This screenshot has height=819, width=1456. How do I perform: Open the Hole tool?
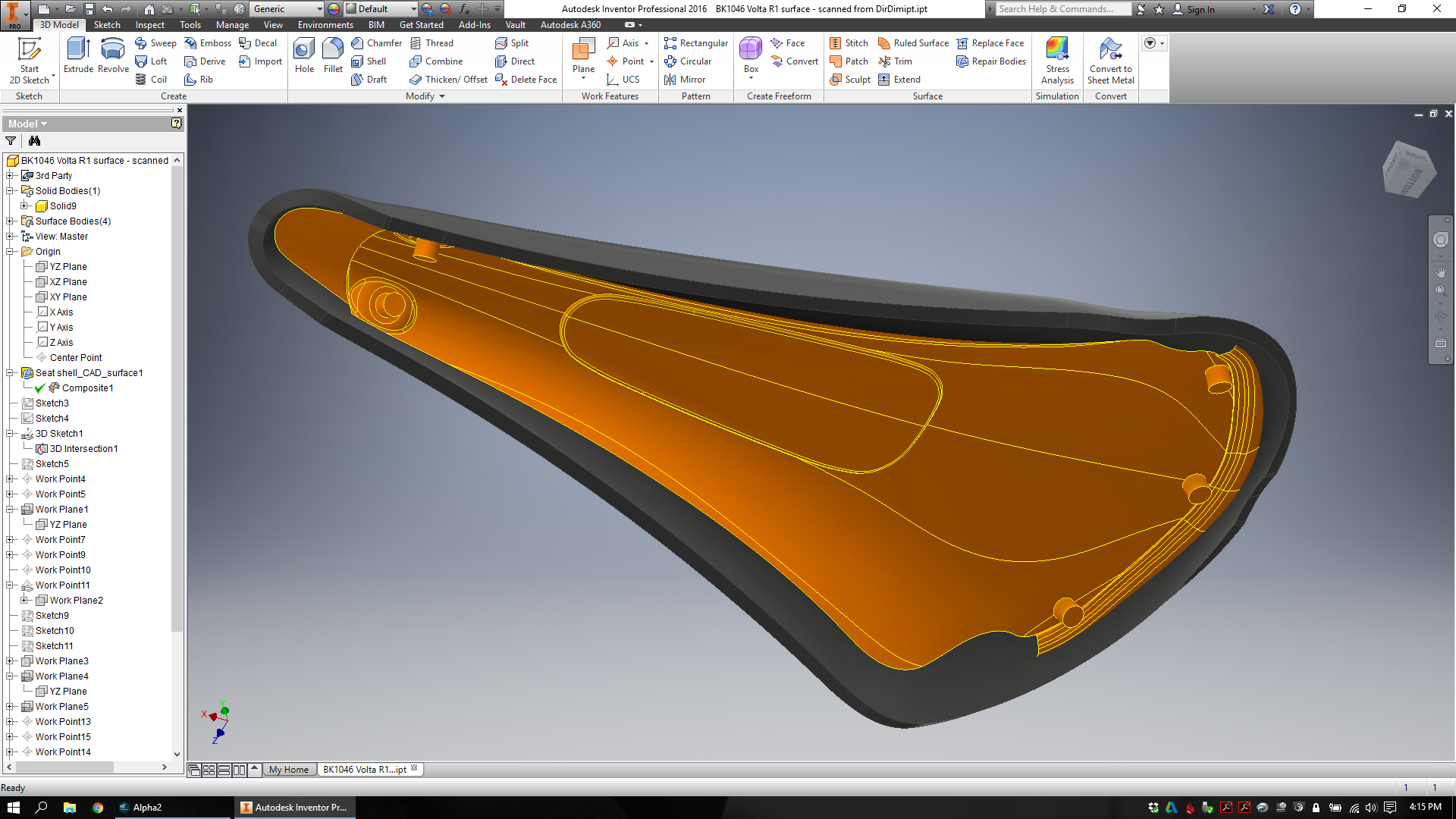coord(304,55)
